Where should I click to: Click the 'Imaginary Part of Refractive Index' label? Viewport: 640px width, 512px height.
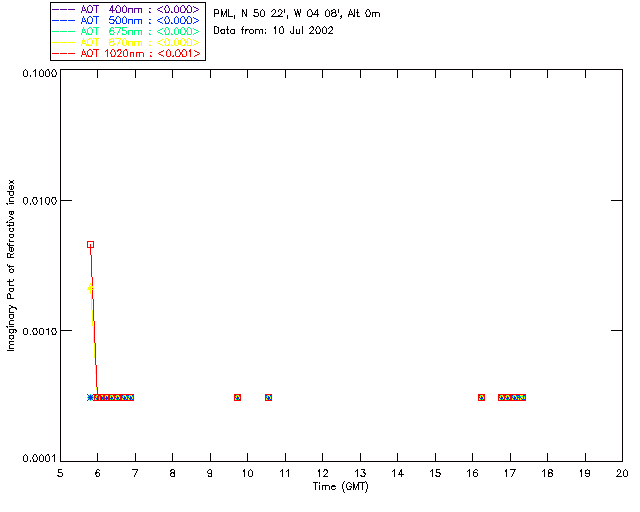(x=11, y=265)
